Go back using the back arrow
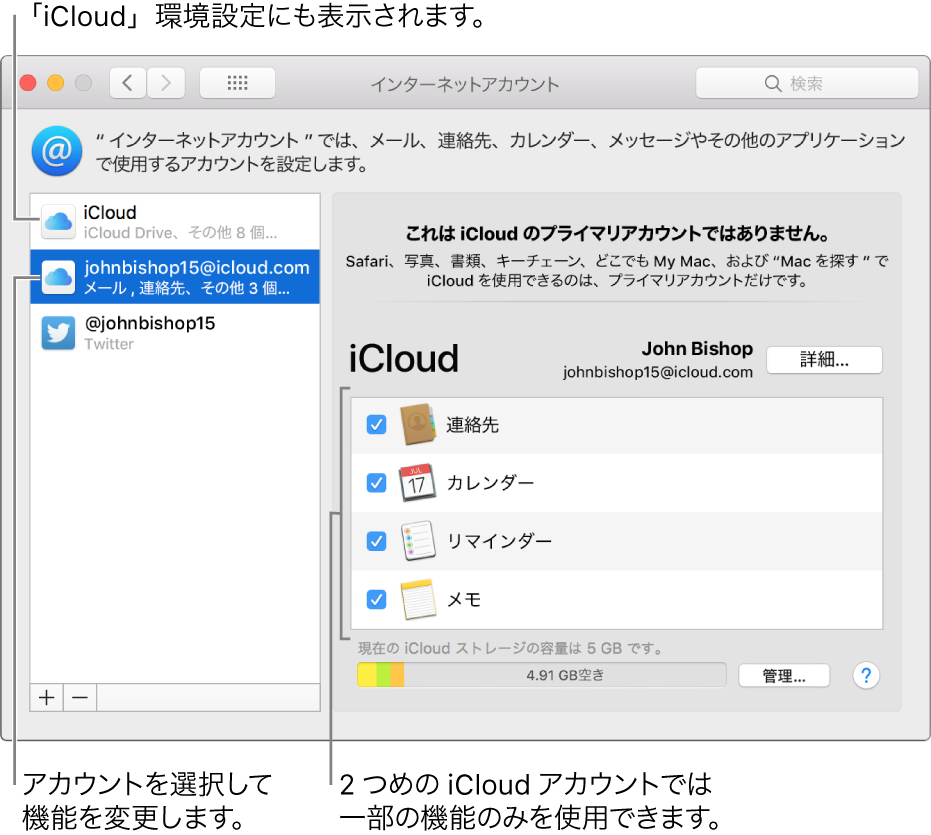The height and width of the screenshot is (835, 931). click(127, 83)
